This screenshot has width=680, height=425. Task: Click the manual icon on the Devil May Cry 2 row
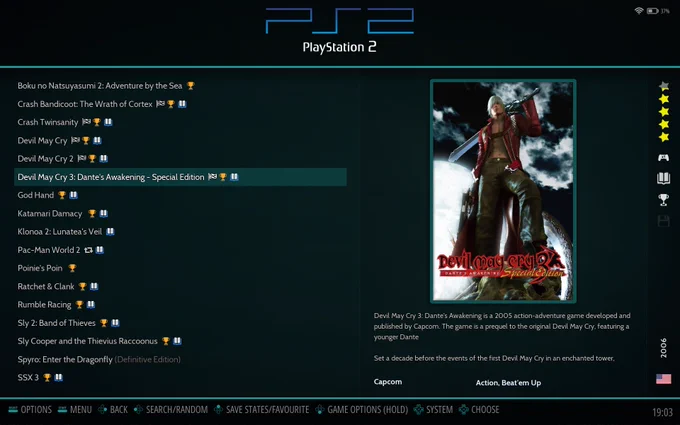pos(104,159)
